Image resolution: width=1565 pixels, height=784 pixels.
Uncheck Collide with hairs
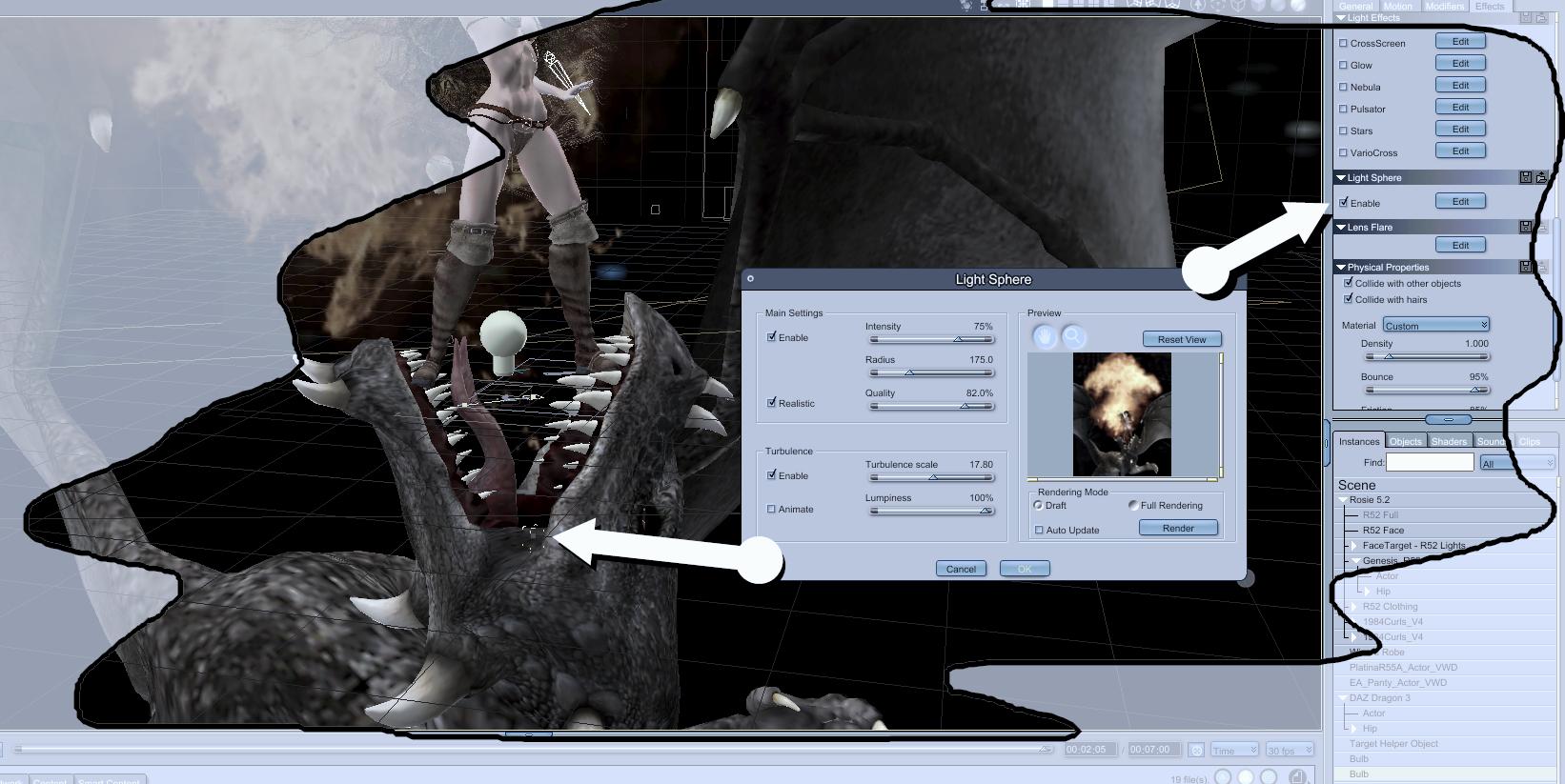coord(1349,299)
